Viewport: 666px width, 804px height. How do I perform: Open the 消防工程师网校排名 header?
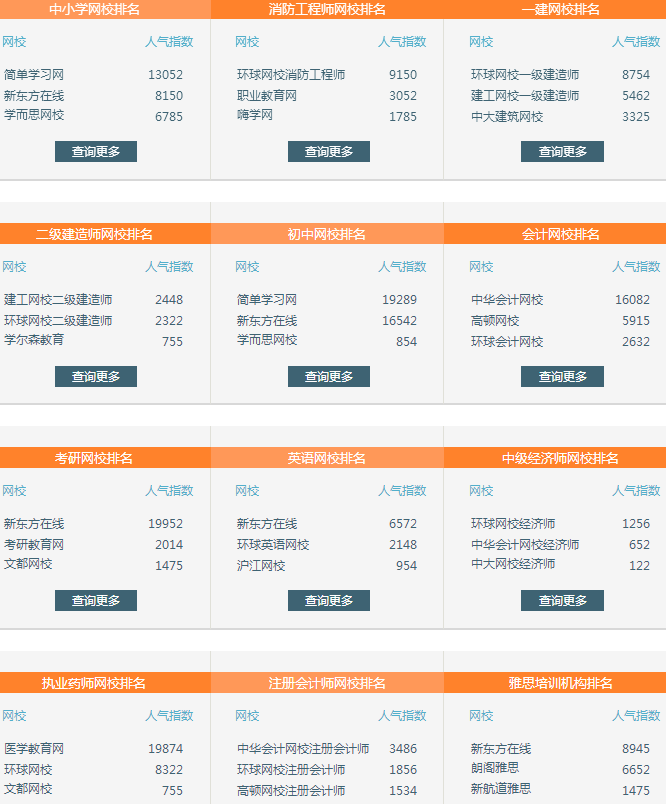pyautogui.click(x=327, y=9)
